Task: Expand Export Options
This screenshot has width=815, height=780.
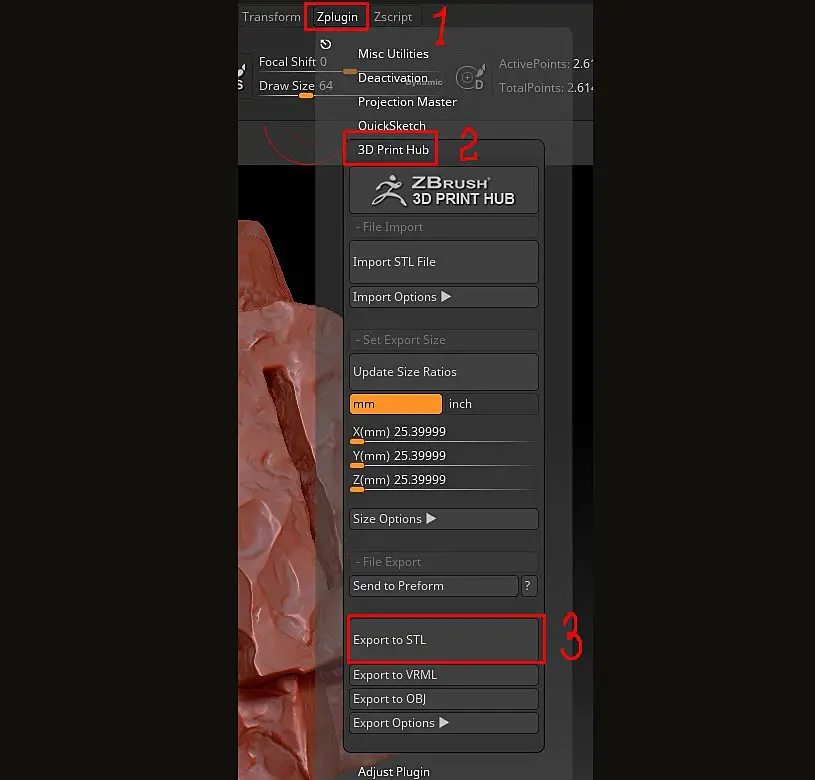Action: coord(443,723)
